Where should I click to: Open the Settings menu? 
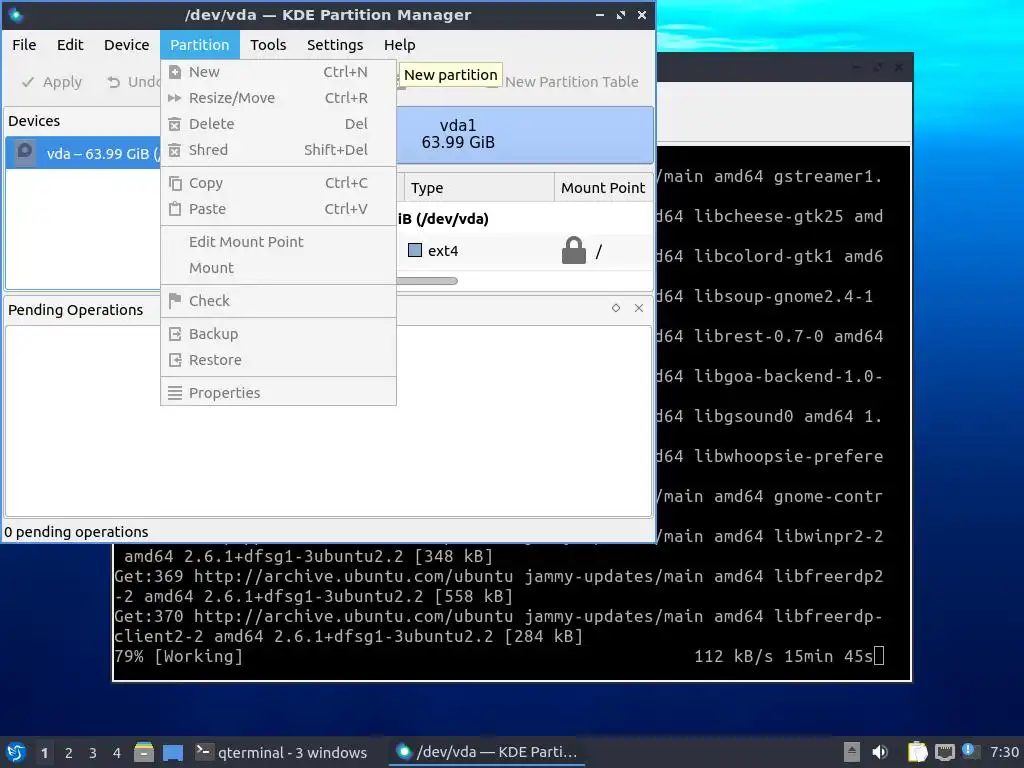335,45
